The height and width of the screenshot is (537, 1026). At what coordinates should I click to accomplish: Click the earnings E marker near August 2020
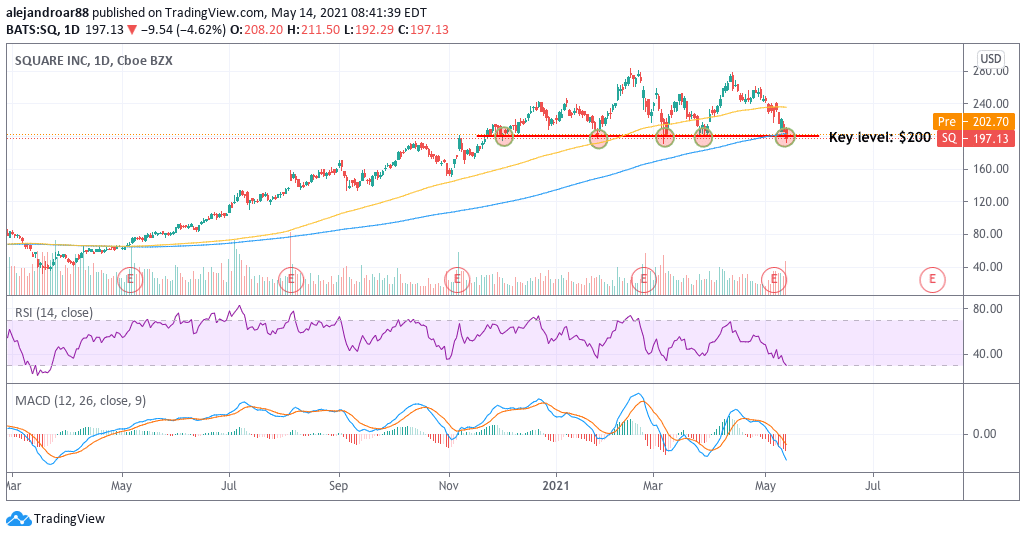click(x=291, y=280)
